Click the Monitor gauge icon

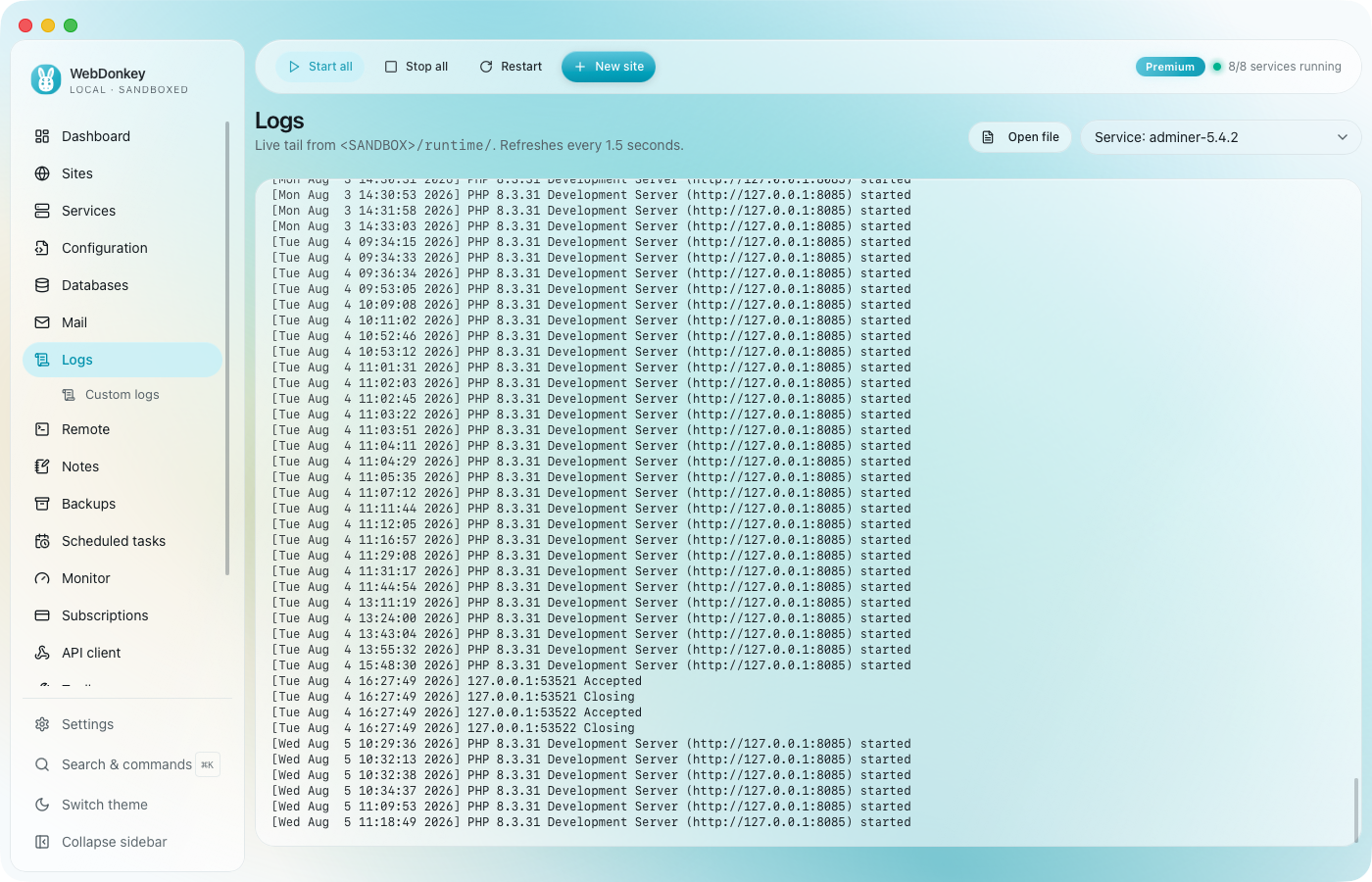click(x=42, y=578)
